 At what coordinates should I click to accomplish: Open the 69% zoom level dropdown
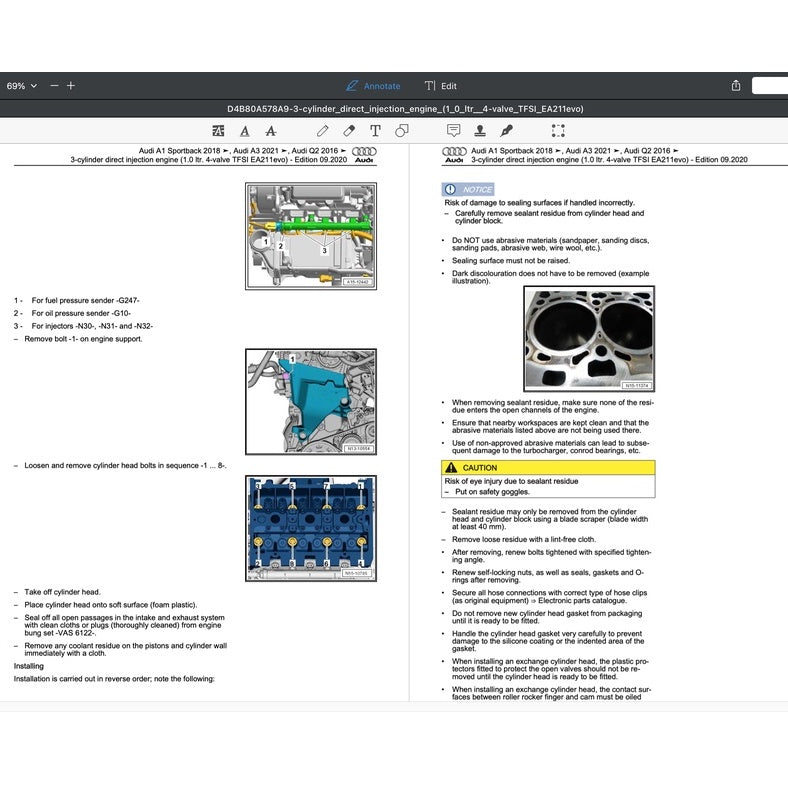(x=22, y=86)
